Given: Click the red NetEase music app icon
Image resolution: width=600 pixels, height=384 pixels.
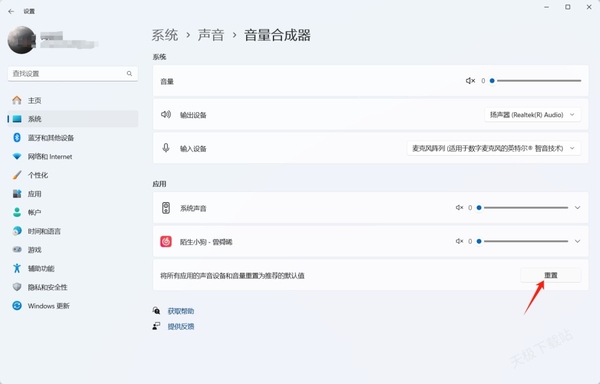Looking at the screenshot, I should coord(166,241).
